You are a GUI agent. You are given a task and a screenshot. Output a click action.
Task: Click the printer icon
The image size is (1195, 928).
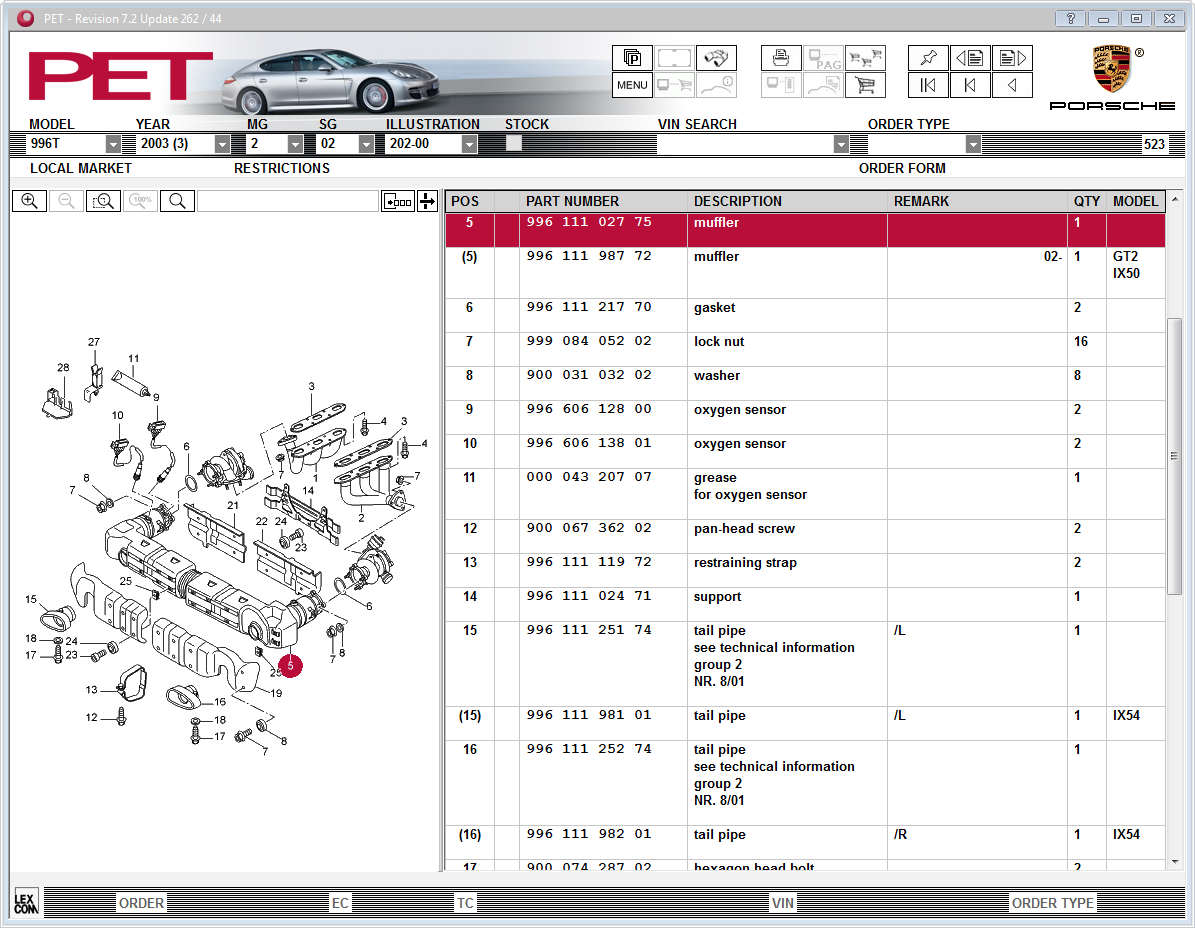click(780, 58)
